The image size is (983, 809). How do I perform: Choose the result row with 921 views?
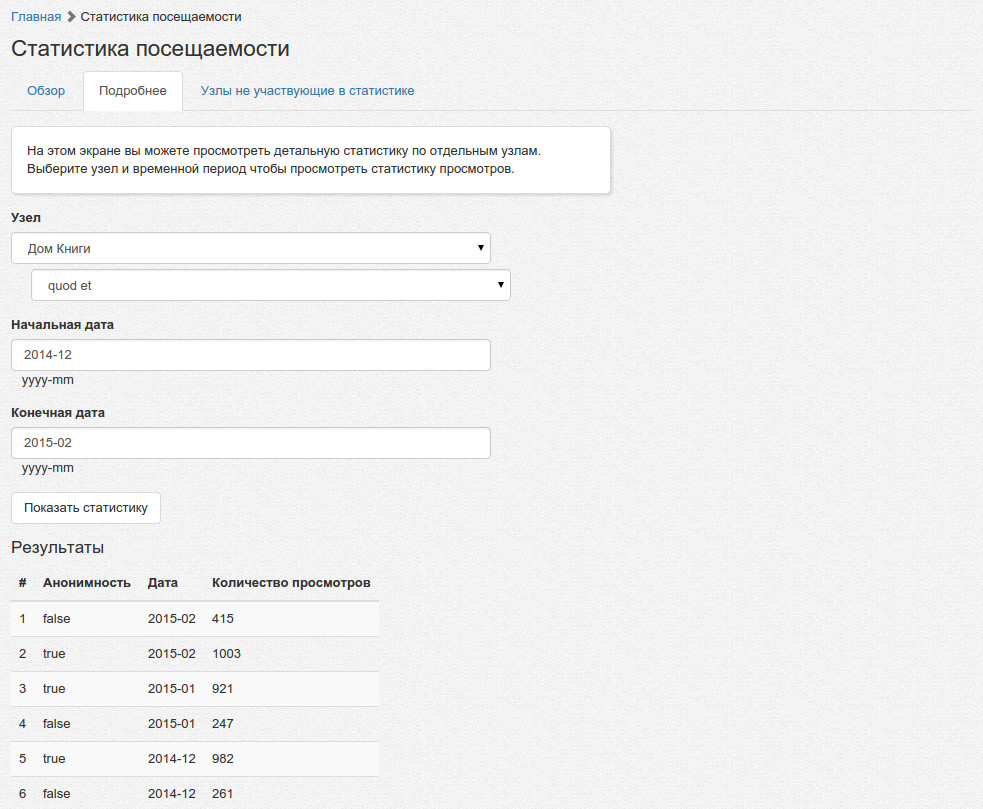point(195,689)
